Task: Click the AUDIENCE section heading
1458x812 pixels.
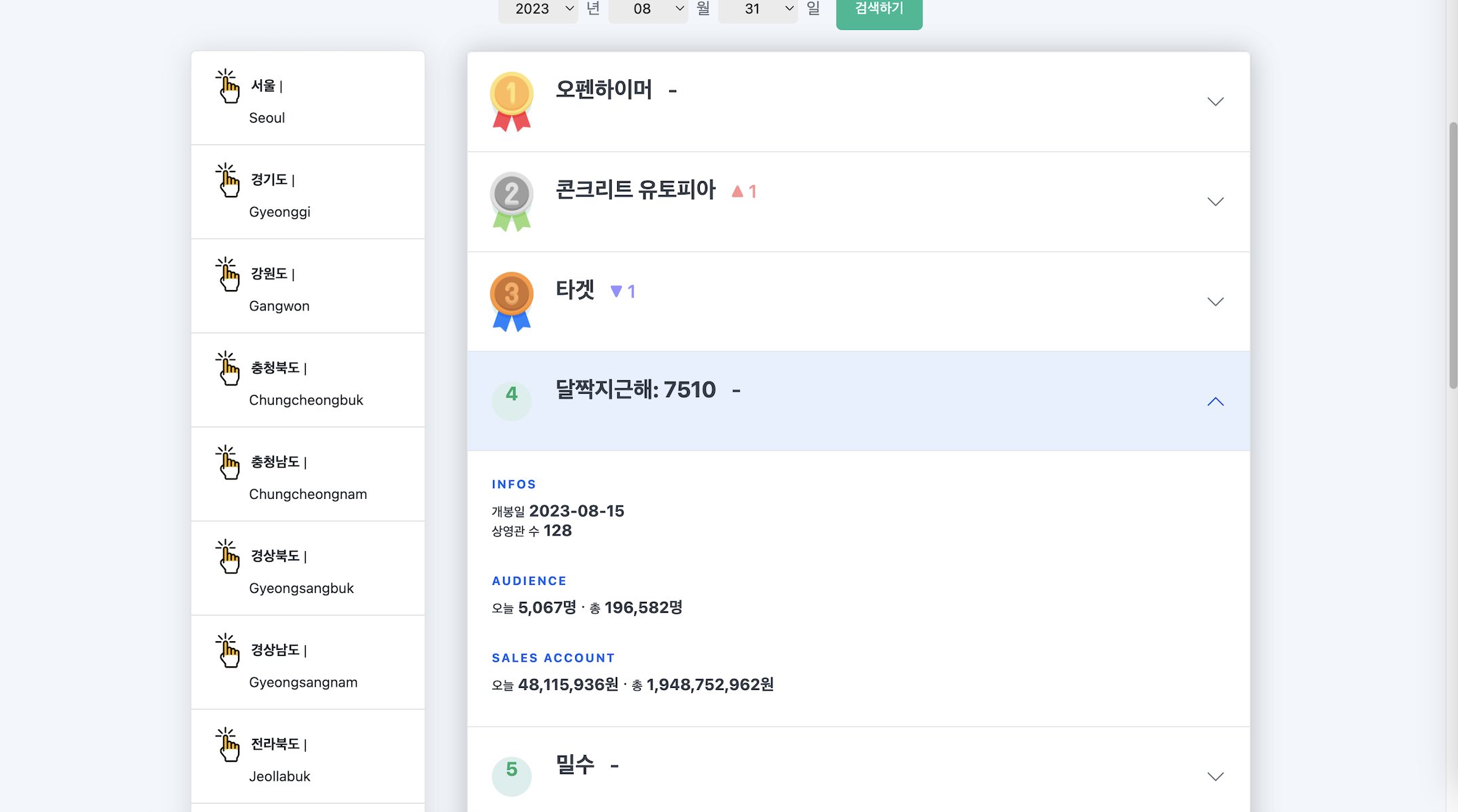Action: (x=529, y=581)
